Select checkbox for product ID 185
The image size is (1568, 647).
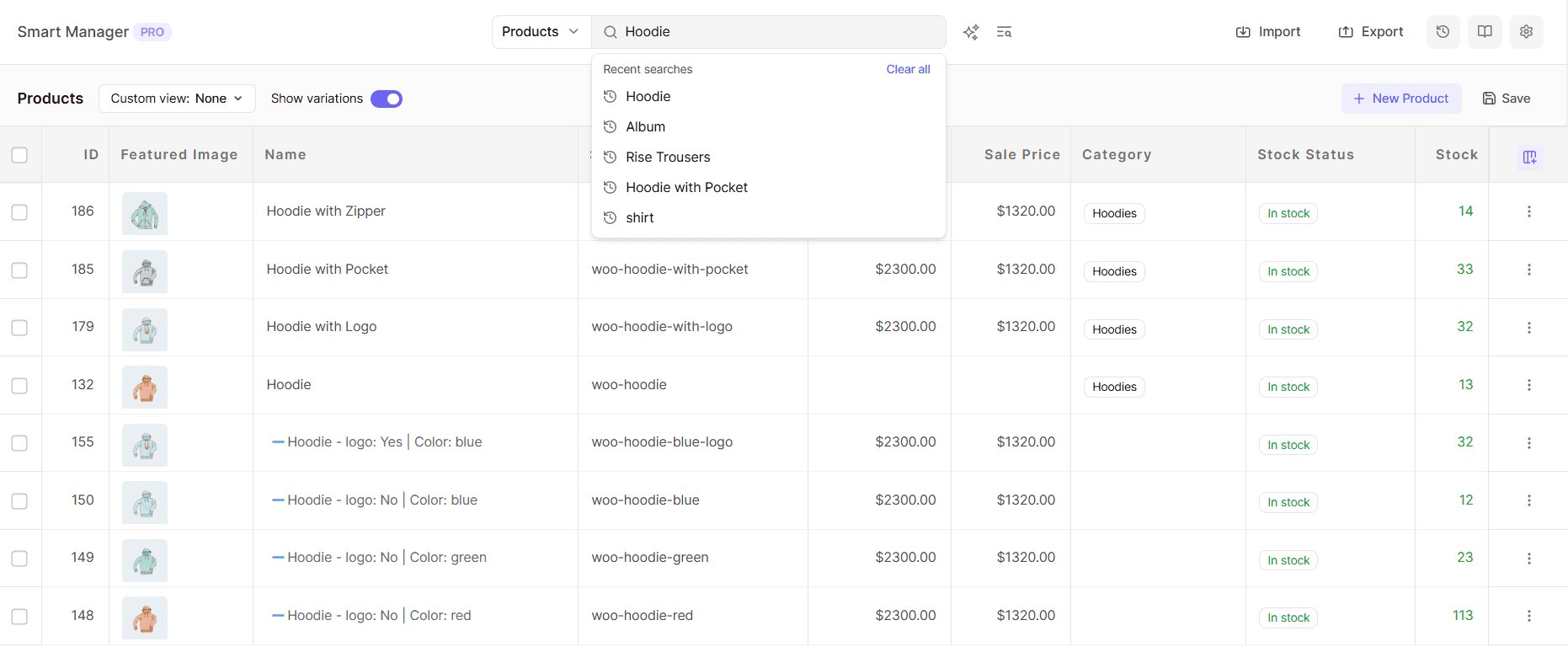pos(19,270)
